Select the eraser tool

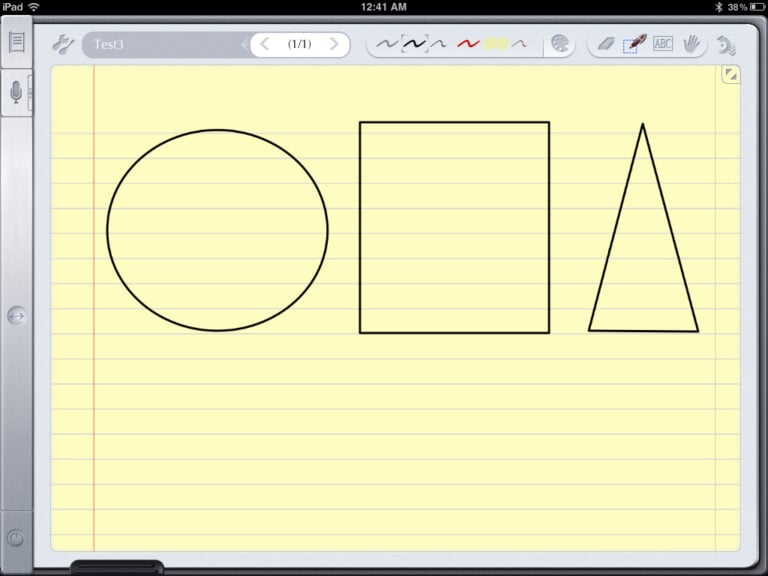[606, 44]
